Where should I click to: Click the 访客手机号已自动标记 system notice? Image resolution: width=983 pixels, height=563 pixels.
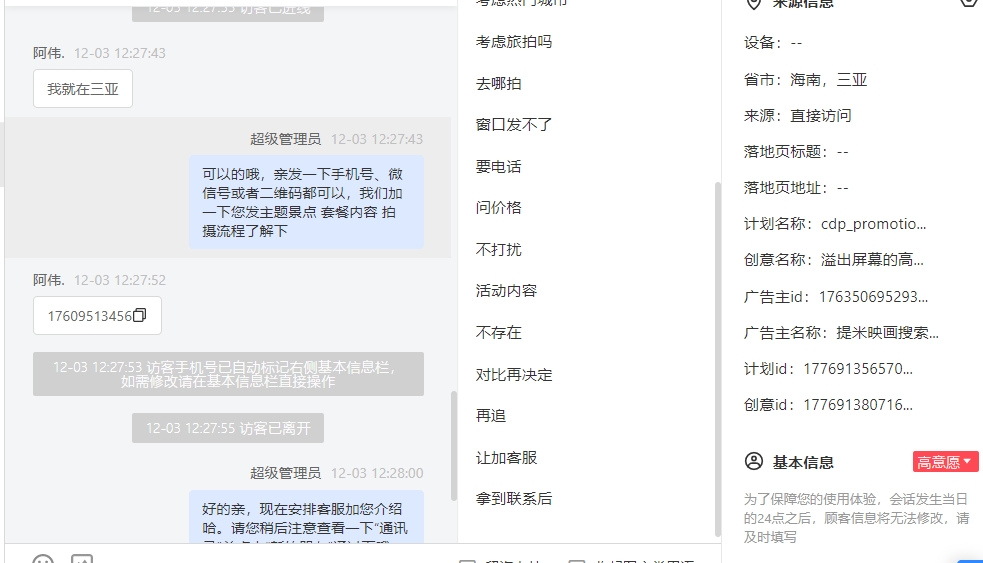coord(228,374)
